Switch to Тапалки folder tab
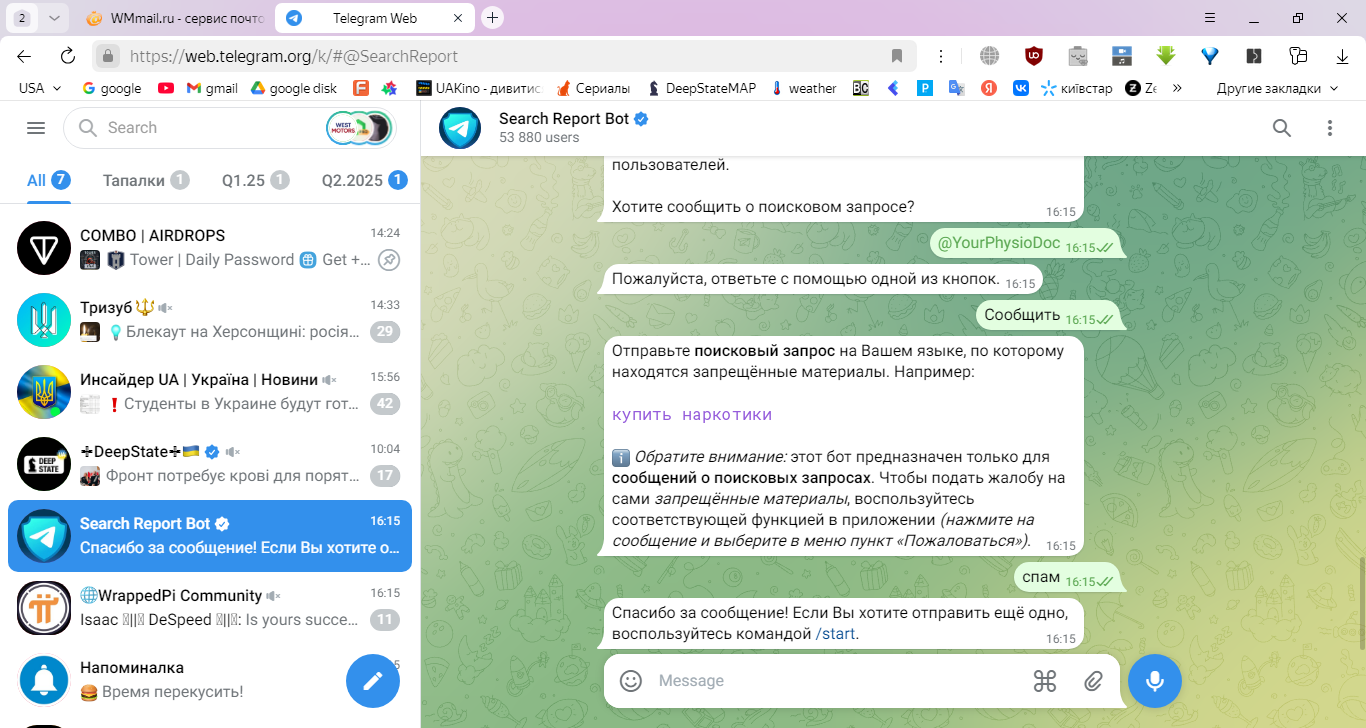Screen dimensions: 1366x728 pos(146,181)
